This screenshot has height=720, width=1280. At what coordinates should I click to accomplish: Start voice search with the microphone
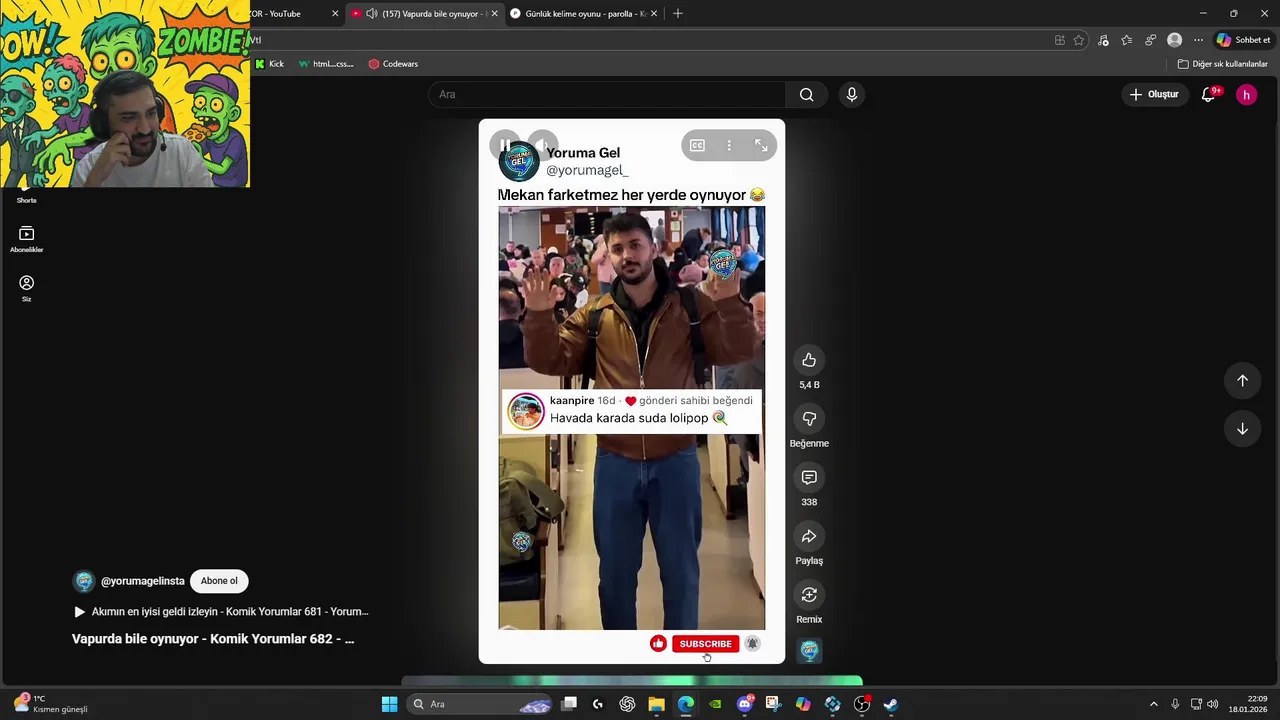pyautogui.click(x=851, y=95)
